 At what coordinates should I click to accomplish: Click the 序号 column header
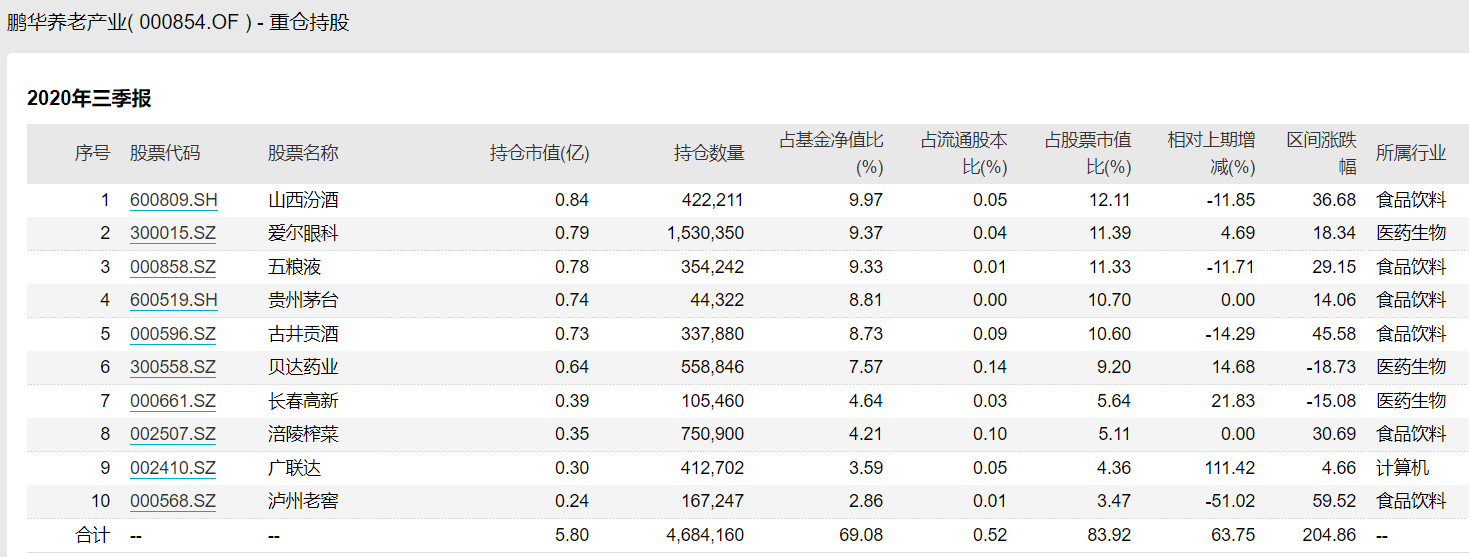pos(92,153)
